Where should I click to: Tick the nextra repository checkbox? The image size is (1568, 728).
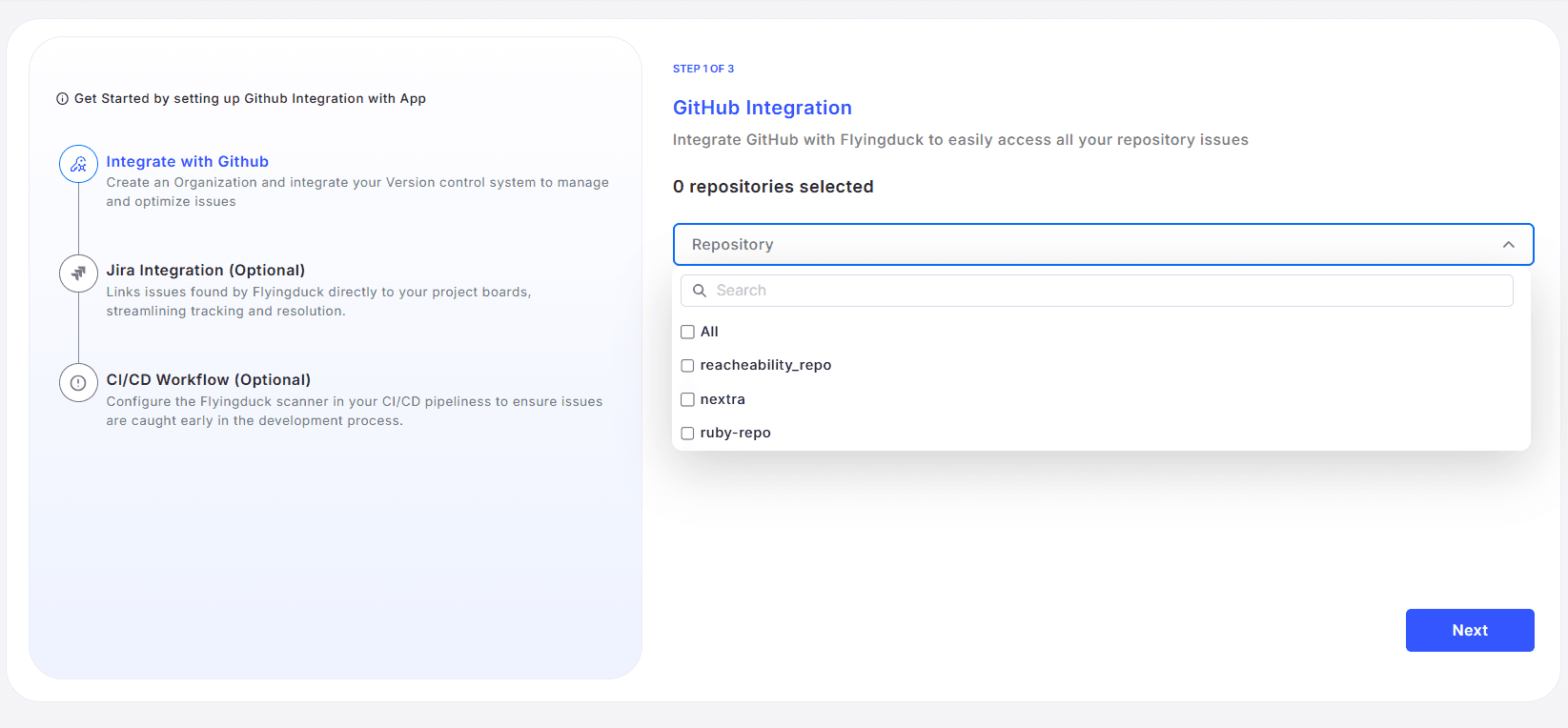(x=687, y=399)
